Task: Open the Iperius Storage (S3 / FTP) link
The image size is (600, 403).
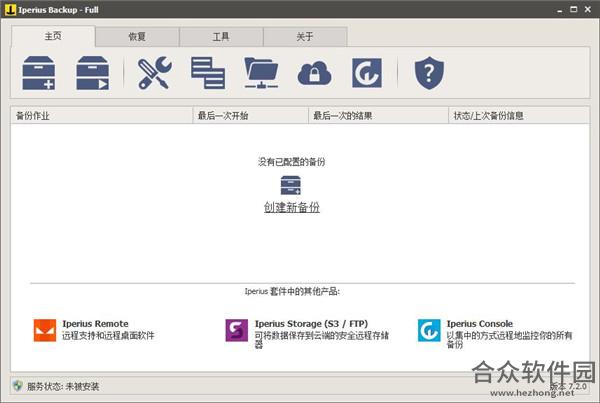Action: (x=311, y=324)
